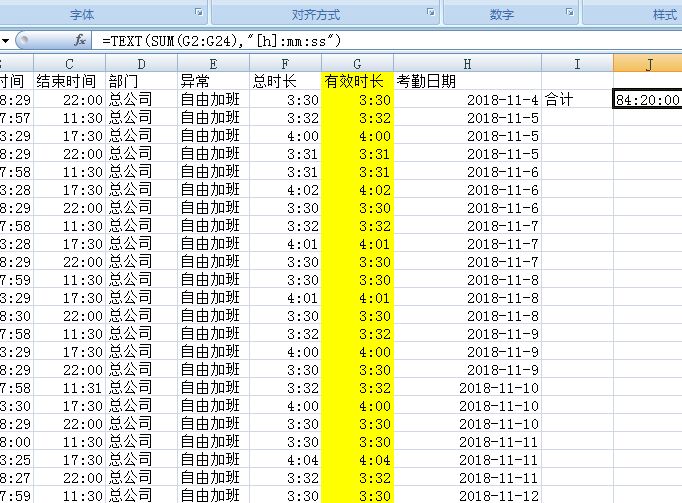Select column I header

tap(577, 64)
